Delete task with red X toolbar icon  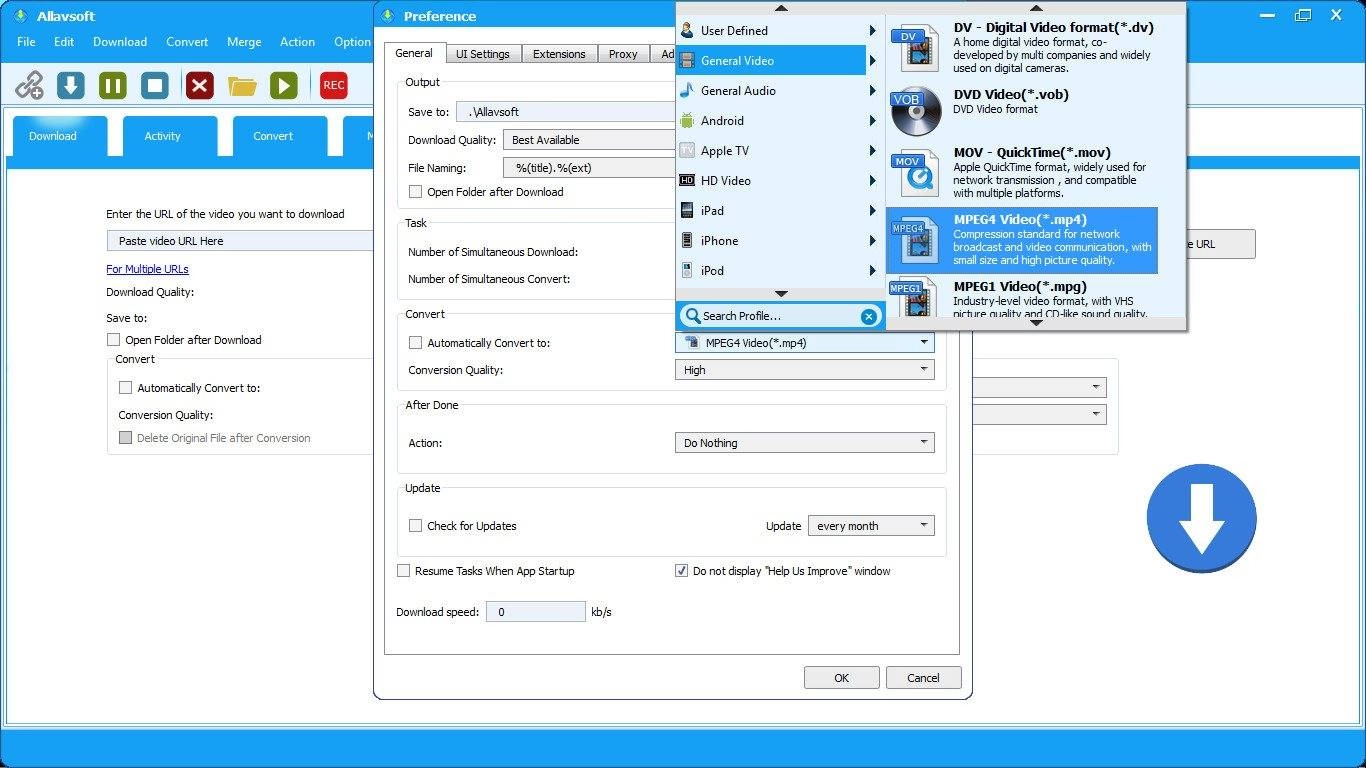point(200,86)
